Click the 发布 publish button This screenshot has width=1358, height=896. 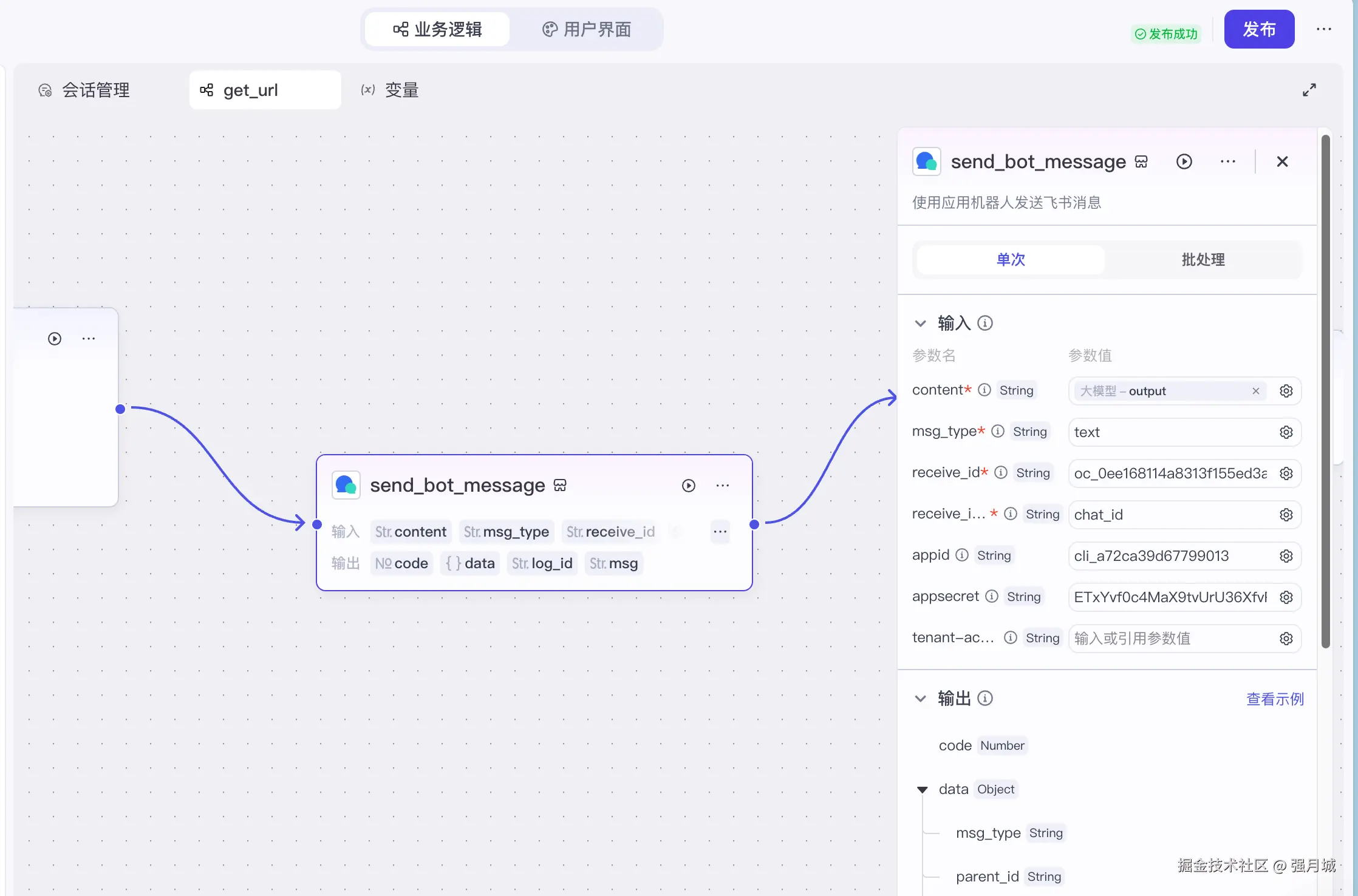(1259, 29)
